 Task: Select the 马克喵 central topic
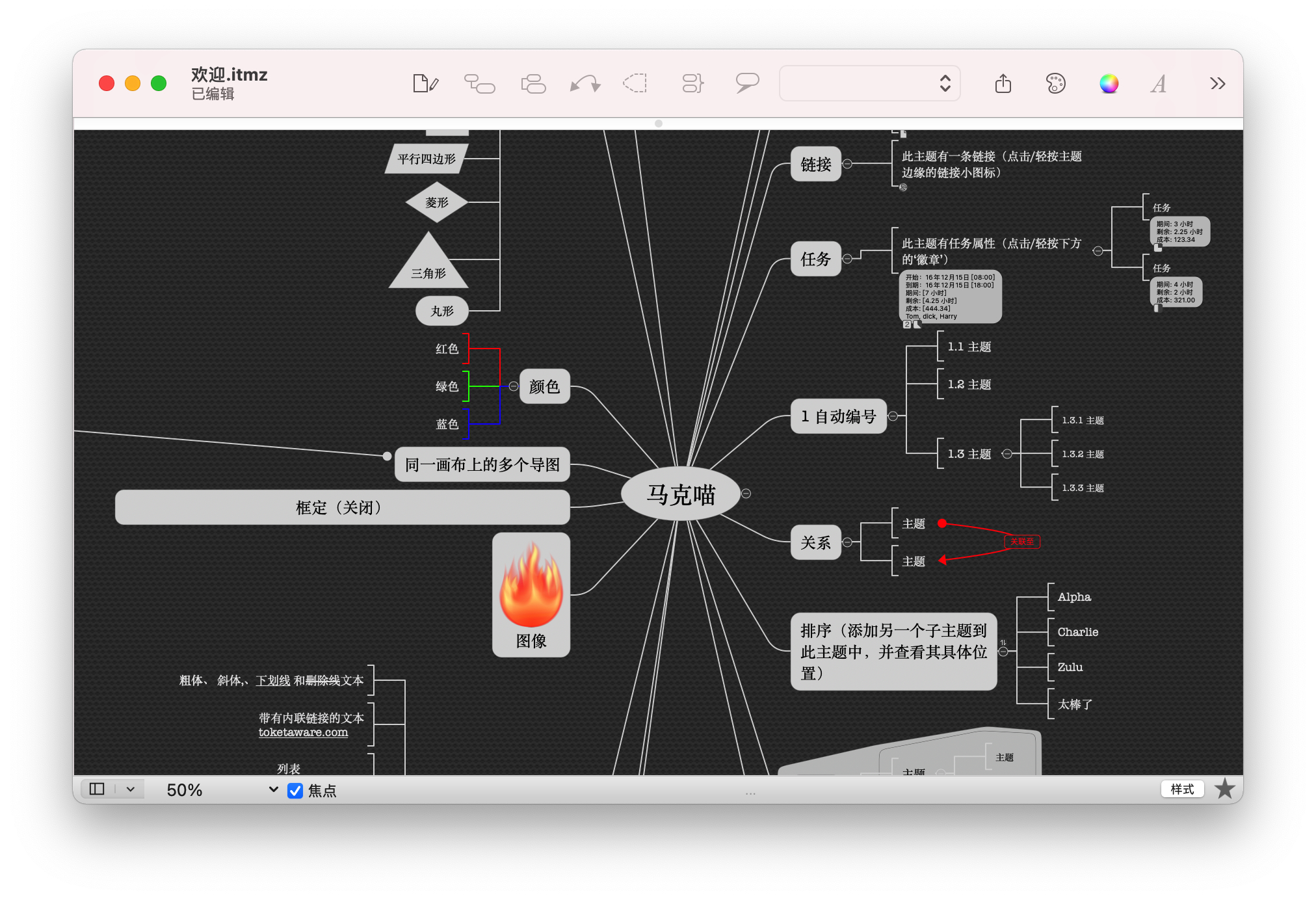[x=681, y=494]
